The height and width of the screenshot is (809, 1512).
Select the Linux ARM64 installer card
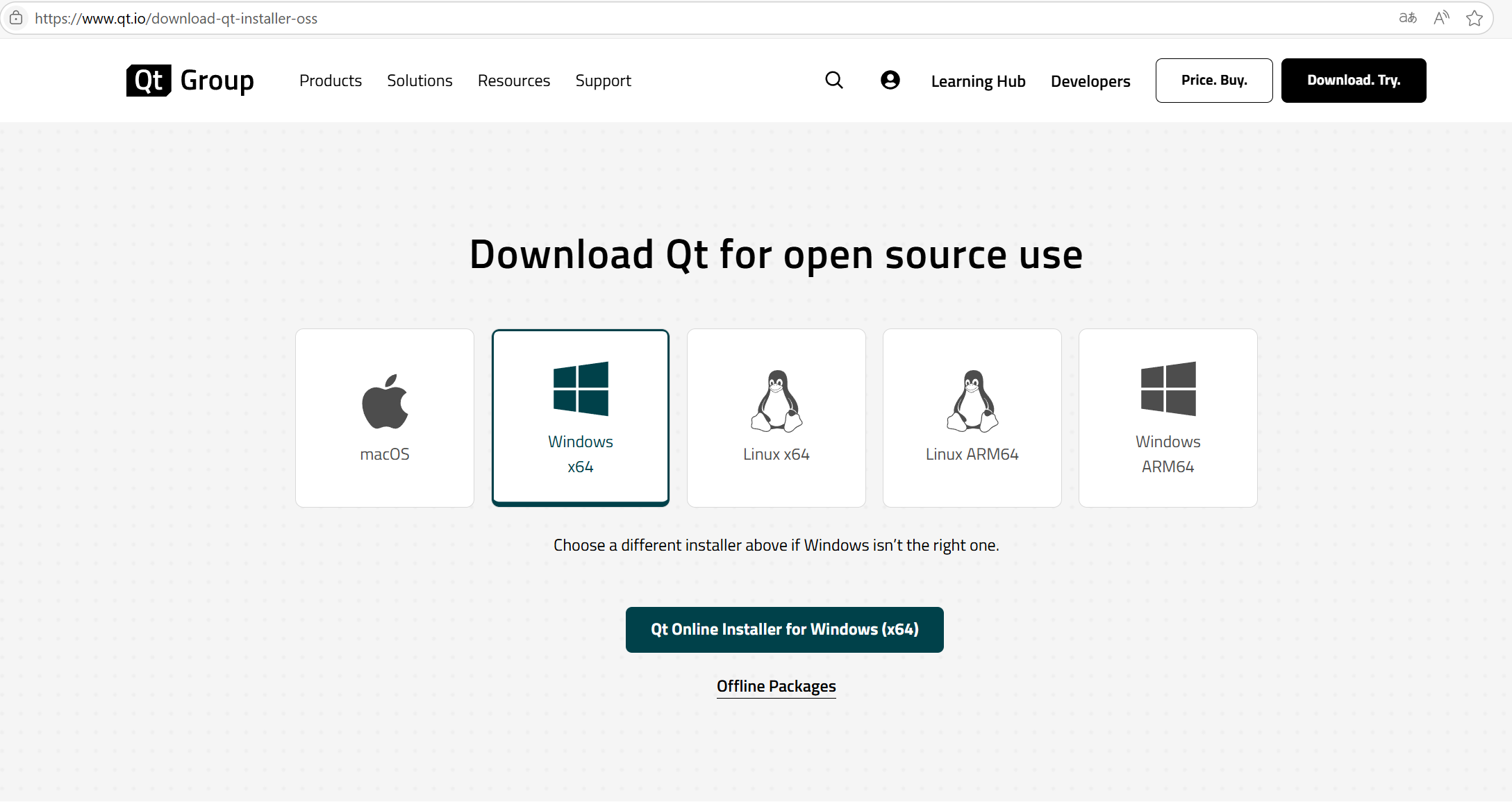point(972,418)
